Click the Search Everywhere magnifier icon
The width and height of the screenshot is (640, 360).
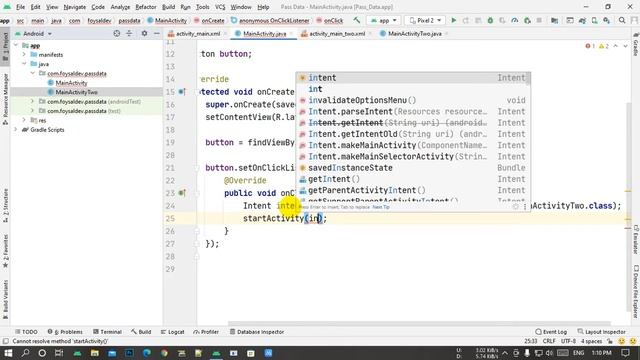622,20
